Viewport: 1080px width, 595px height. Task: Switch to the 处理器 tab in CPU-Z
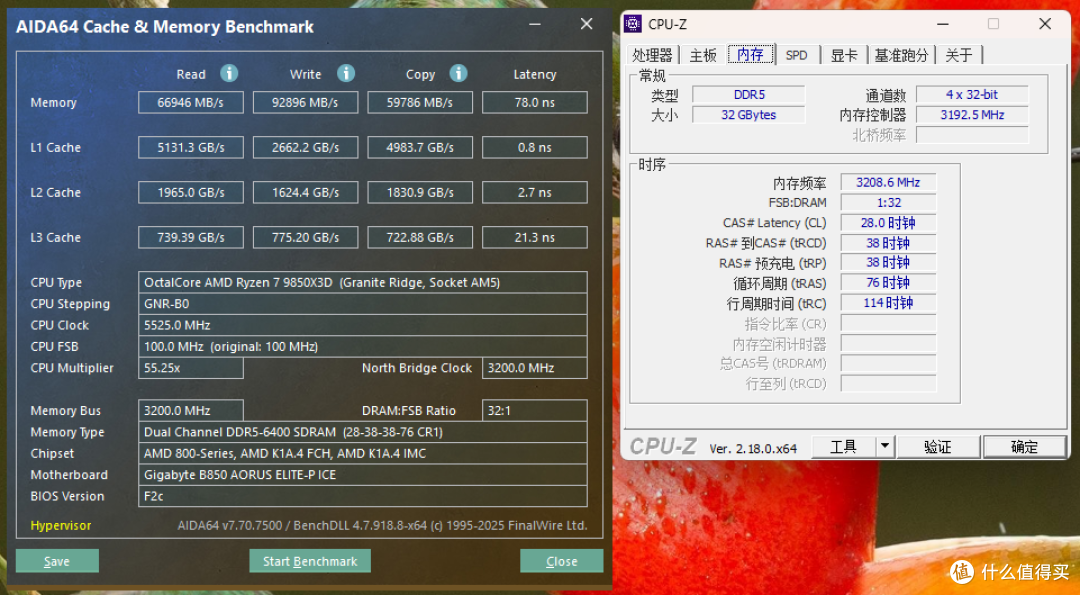click(652, 55)
